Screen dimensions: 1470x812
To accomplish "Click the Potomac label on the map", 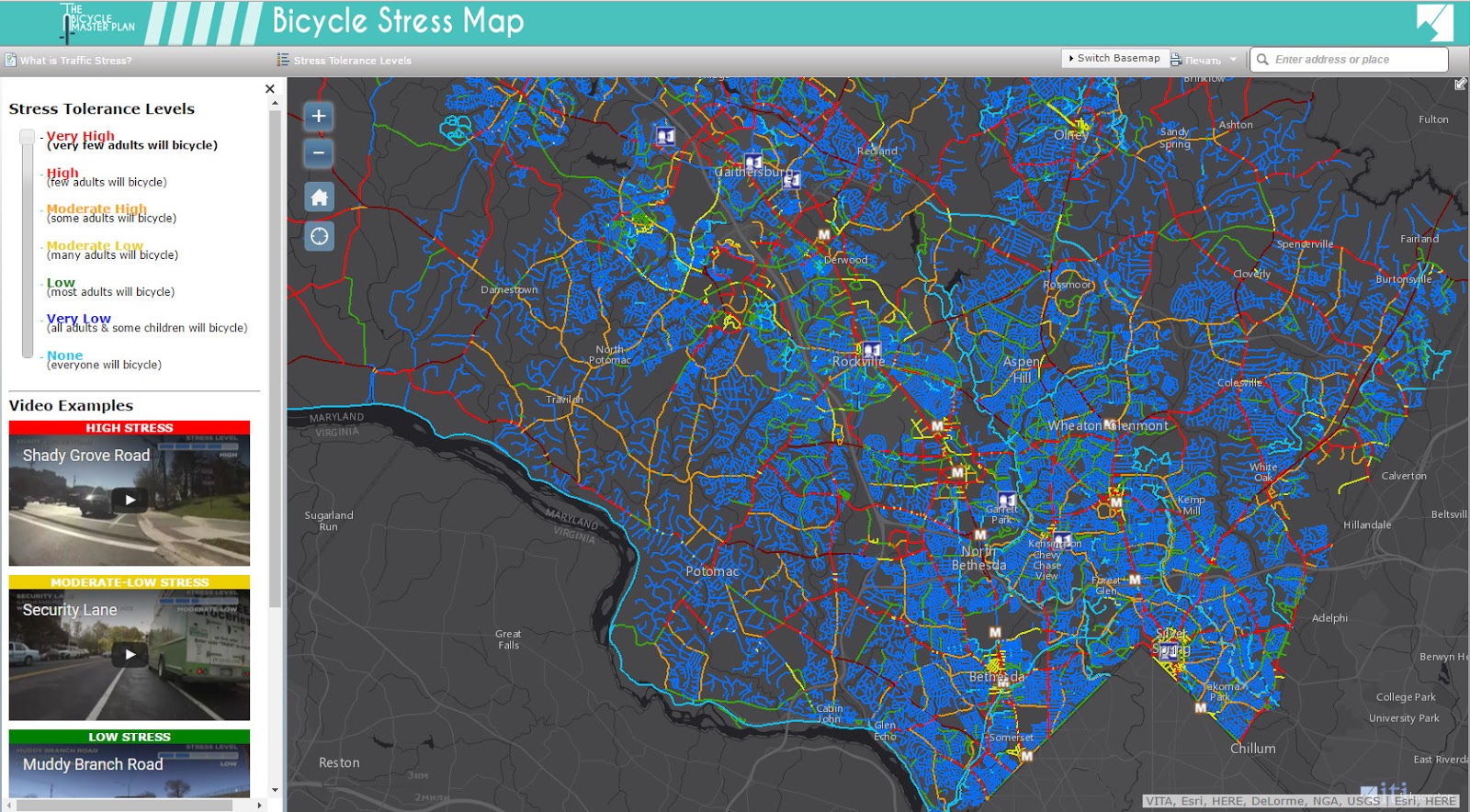I will pos(712,571).
